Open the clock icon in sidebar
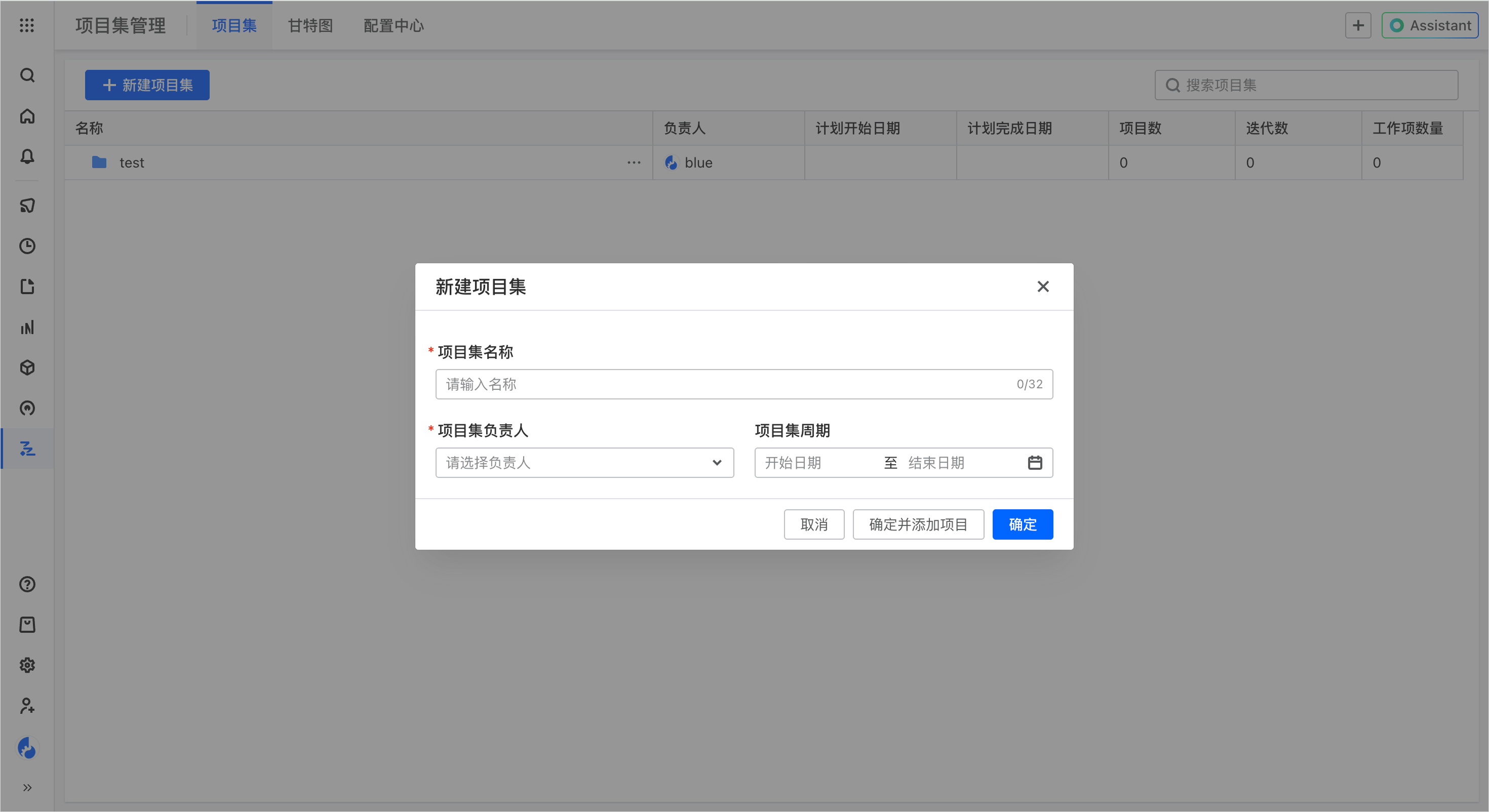The image size is (1489, 812). click(27, 246)
